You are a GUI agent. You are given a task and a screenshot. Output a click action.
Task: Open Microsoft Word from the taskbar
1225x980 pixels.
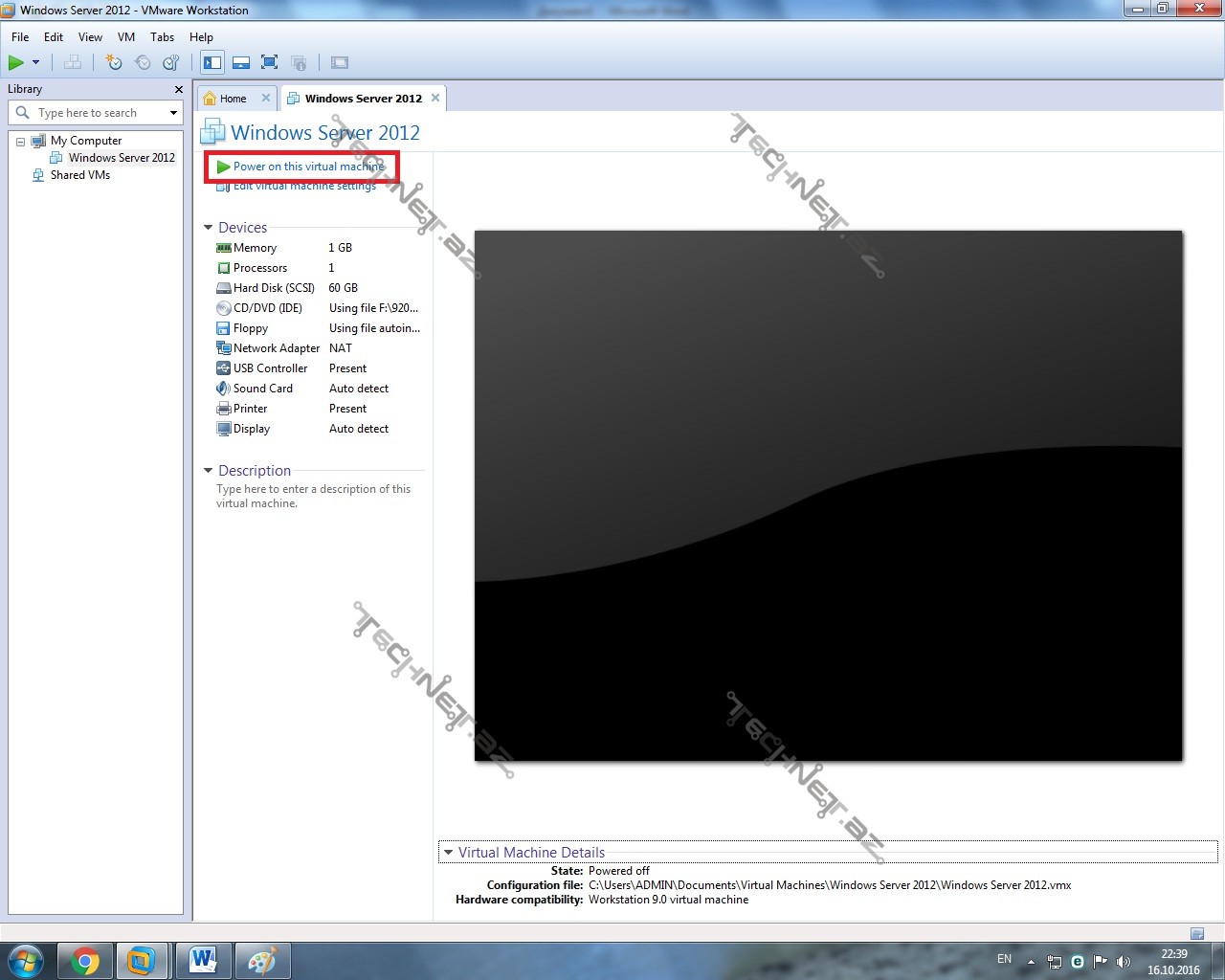pos(203,961)
